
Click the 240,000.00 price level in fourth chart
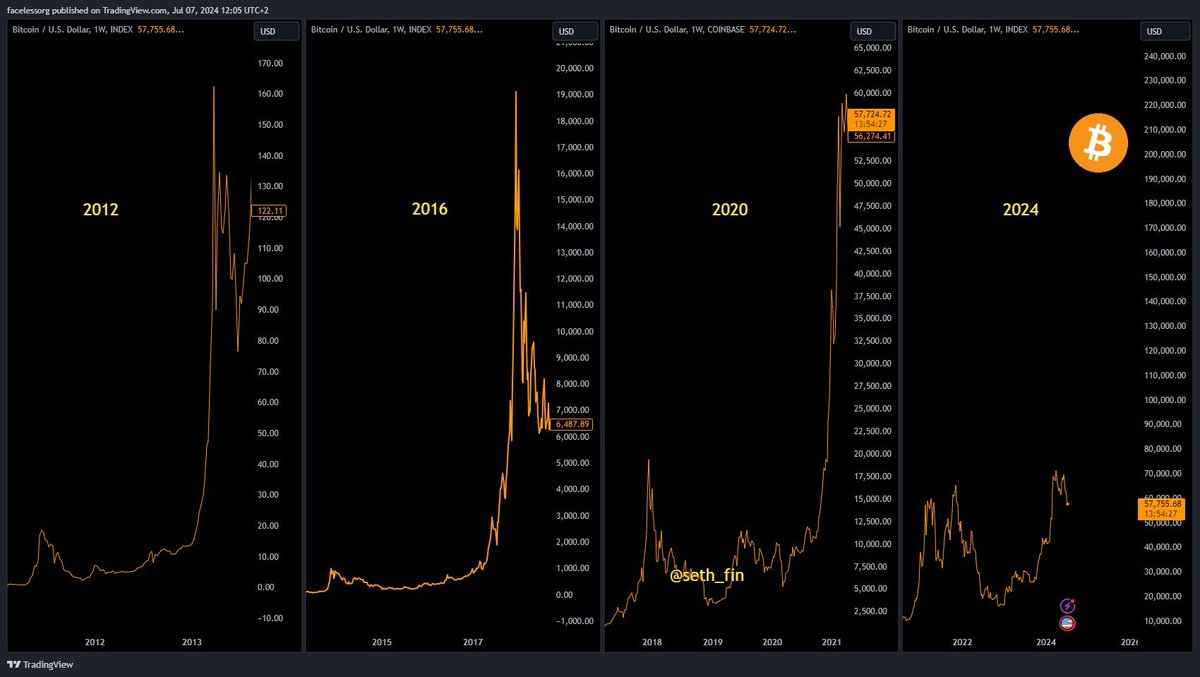[x=1165, y=57]
